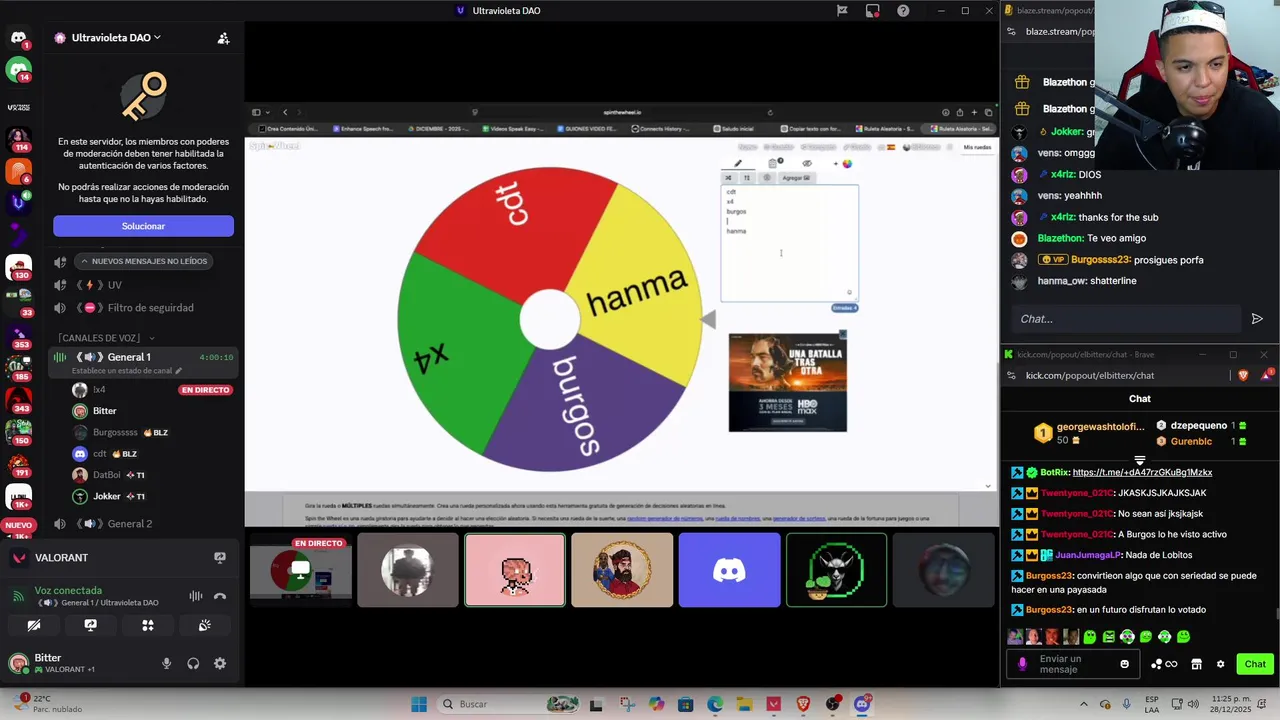Open Discord user settings gear

[220, 663]
